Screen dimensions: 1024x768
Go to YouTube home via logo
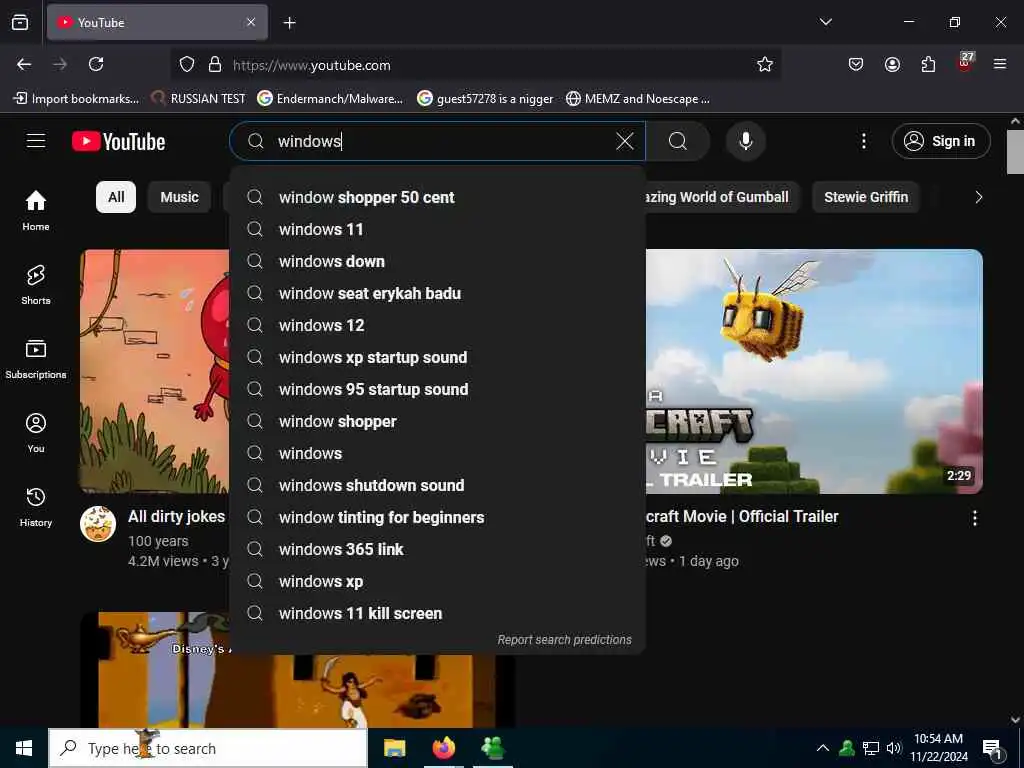[118, 141]
